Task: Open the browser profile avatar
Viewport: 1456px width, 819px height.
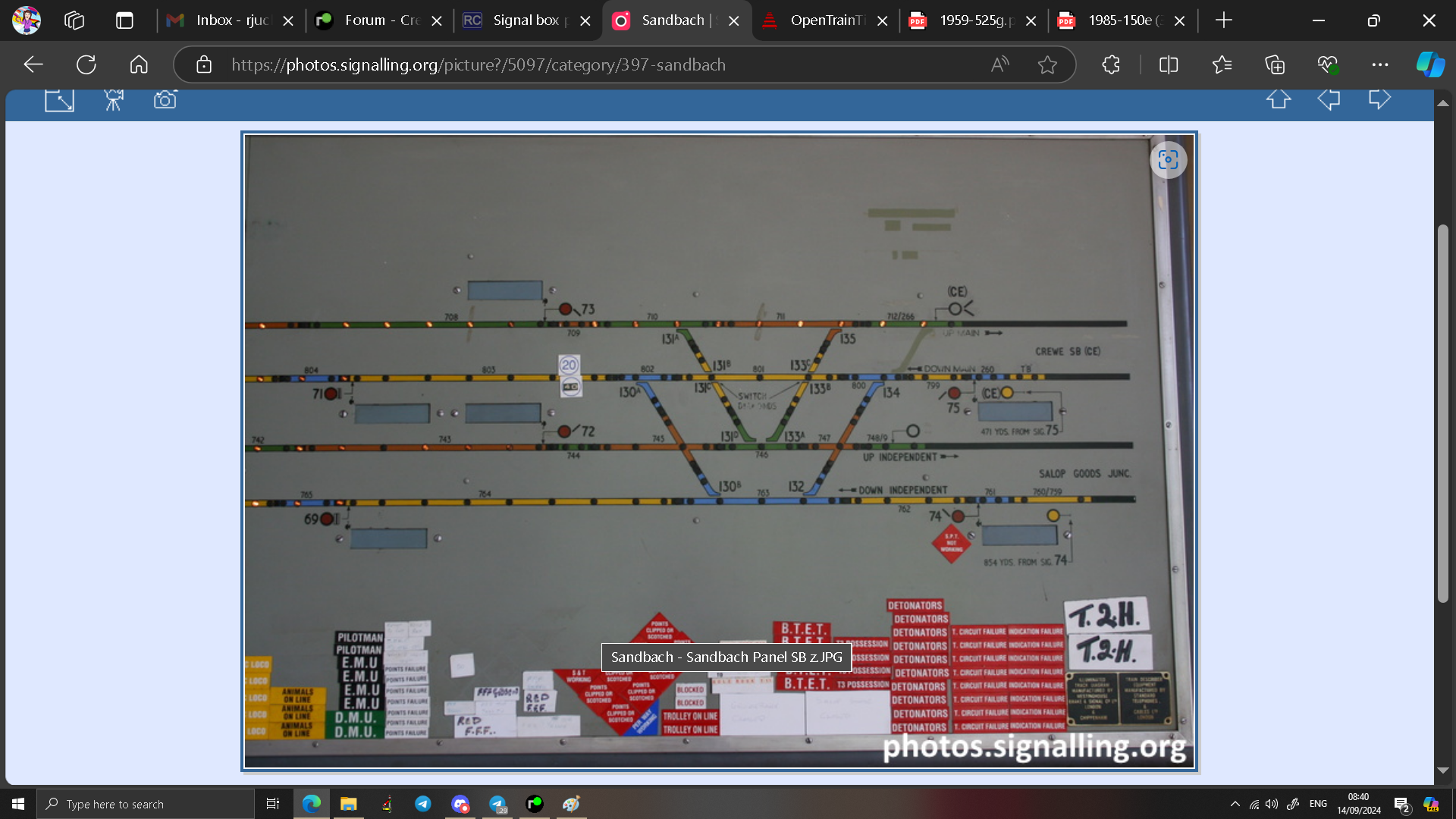Action: click(x=27, y=20)
